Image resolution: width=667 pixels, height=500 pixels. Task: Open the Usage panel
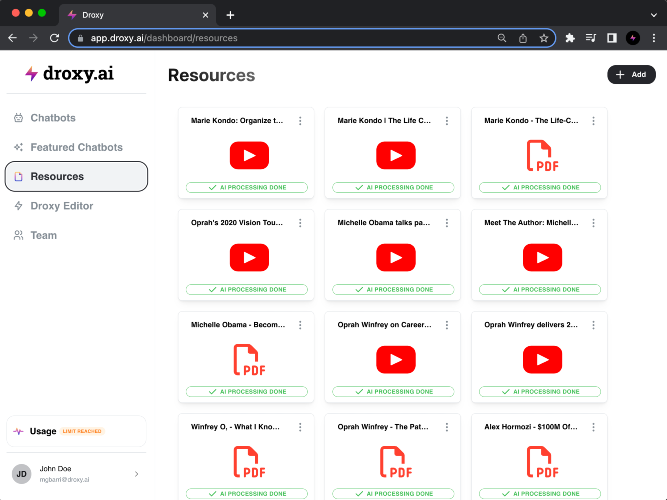(x=76, y=431)
